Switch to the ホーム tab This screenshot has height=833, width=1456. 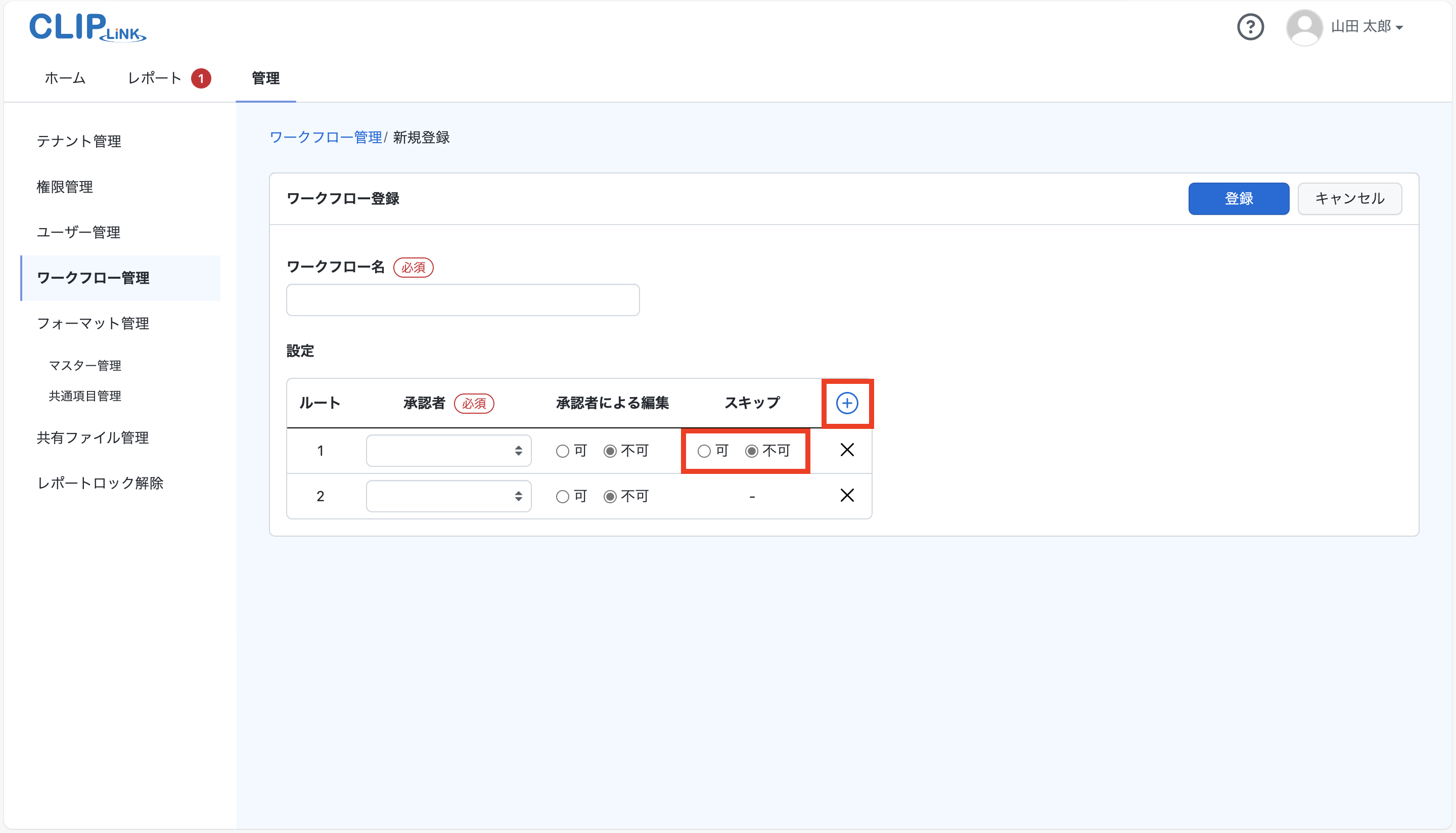65,78
